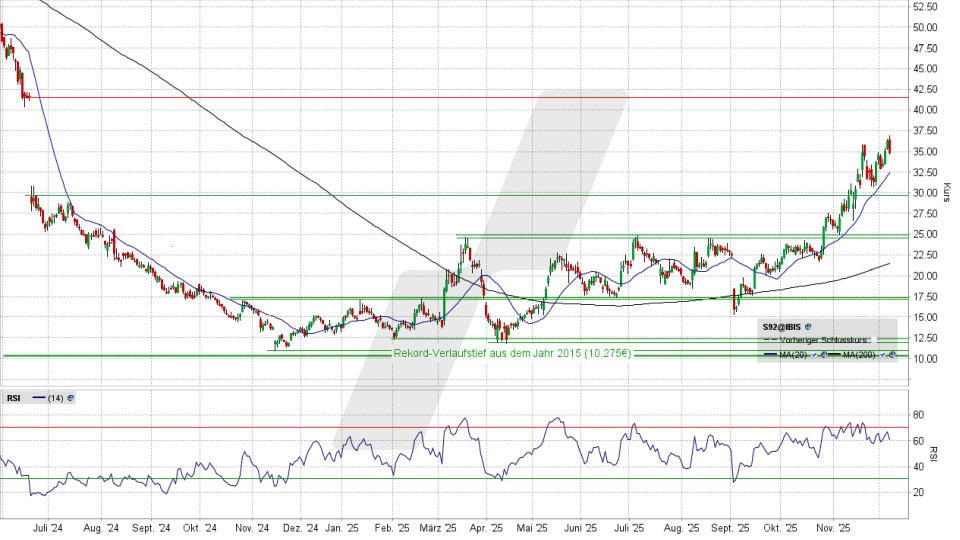Click the RSI axis title on right
This screenshot has height=540, width=960.
pos(934,454)
